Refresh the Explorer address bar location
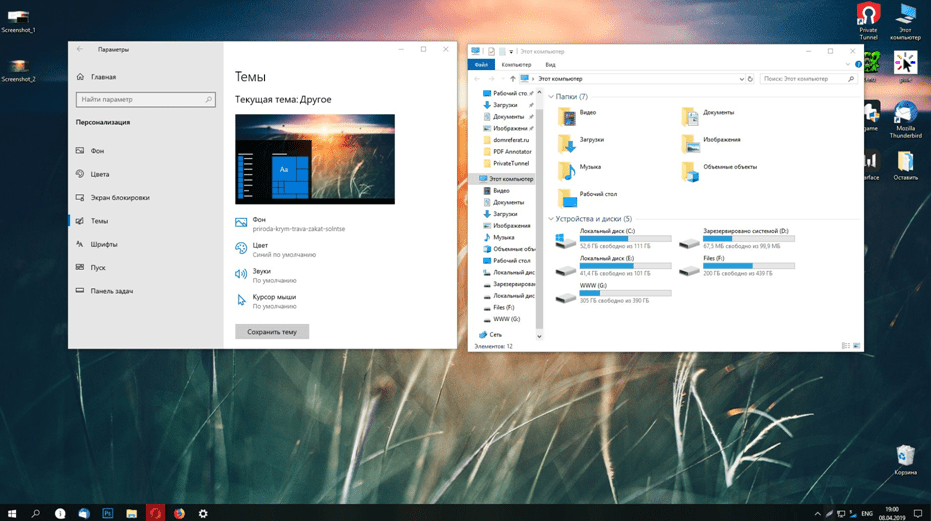 (750, 79)
